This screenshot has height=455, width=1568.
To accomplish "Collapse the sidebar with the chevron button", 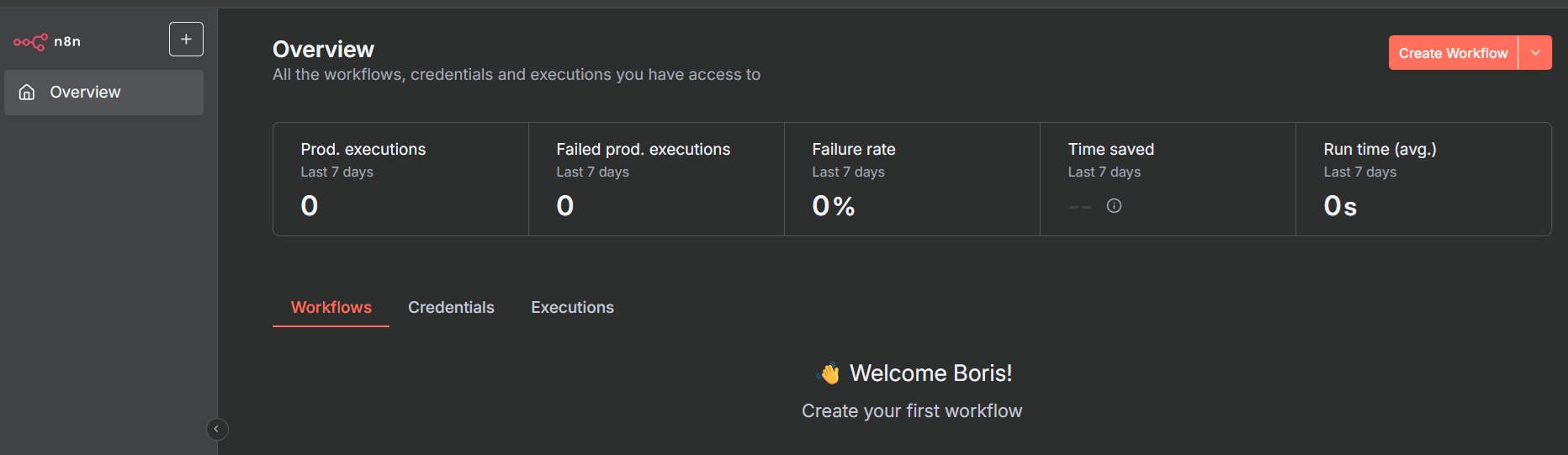I will [x=217, y=429].
